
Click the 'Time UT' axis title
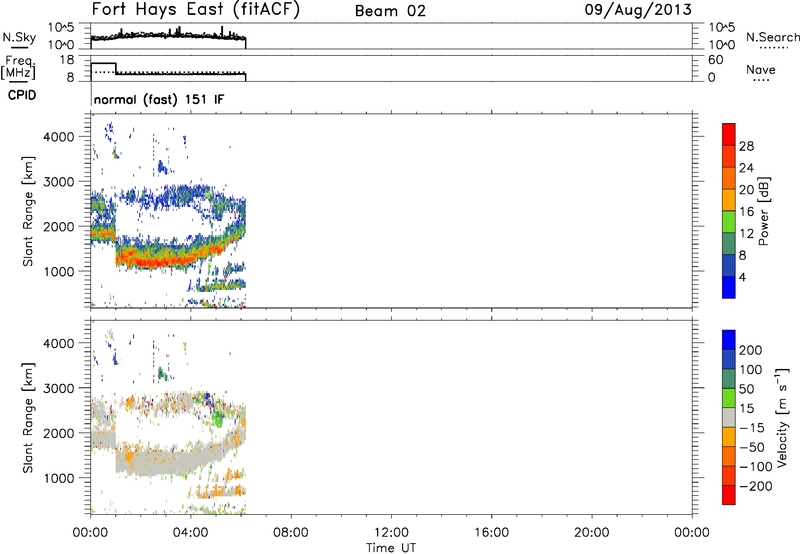[x=391, y=548]
